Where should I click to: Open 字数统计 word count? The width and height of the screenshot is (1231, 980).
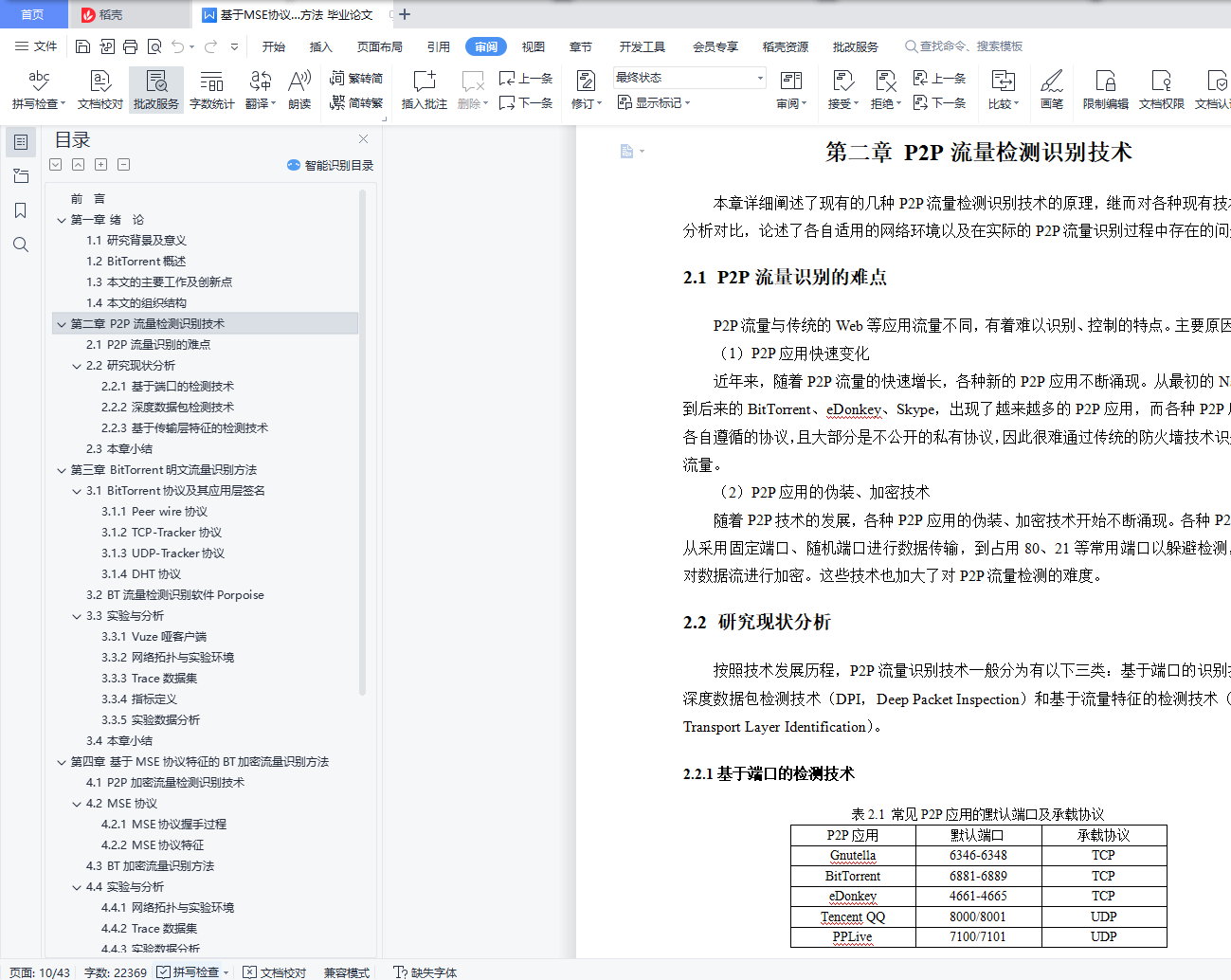[212, 89]
